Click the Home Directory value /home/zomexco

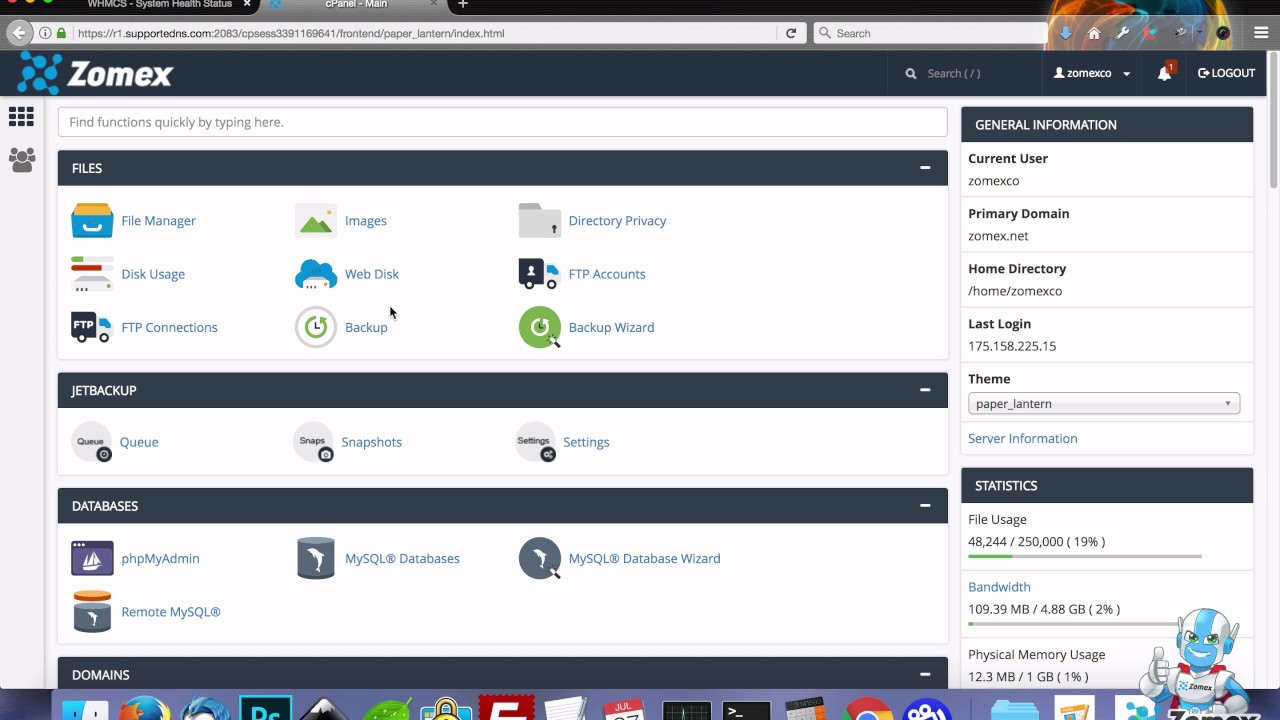[1015, 291]
